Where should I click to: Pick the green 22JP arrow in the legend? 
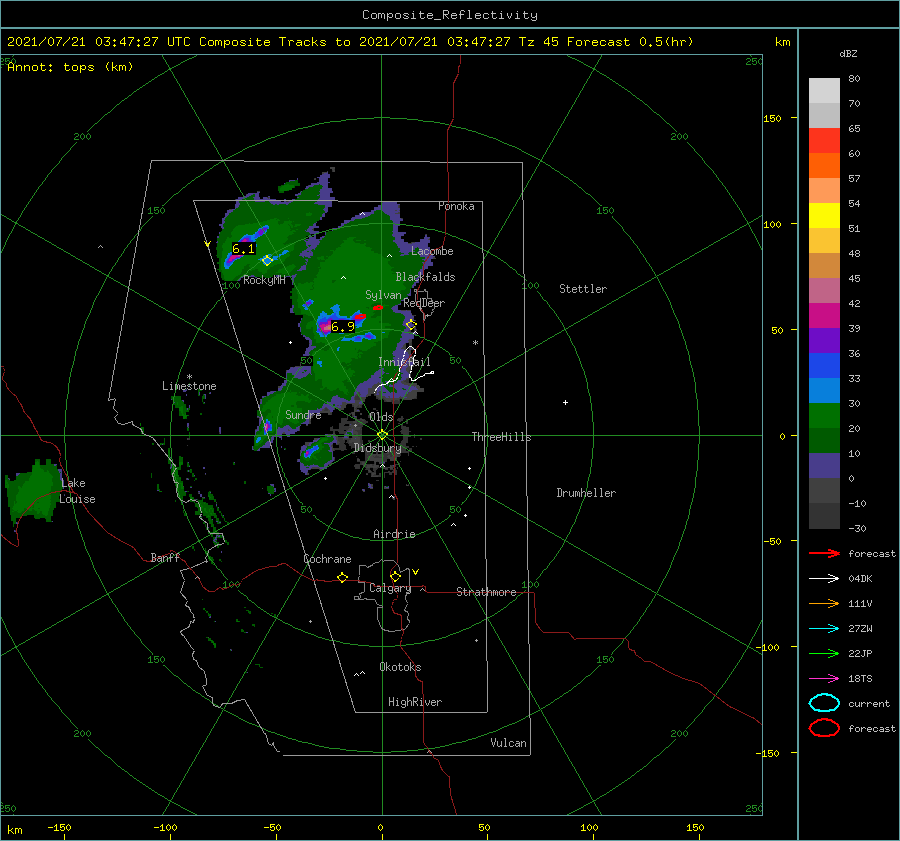824,653
